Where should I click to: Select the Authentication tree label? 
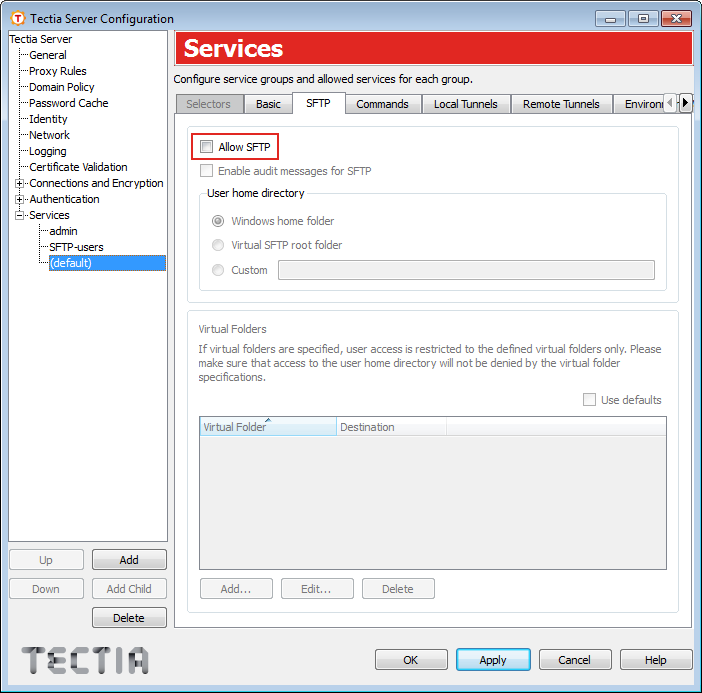pos(64,199)
